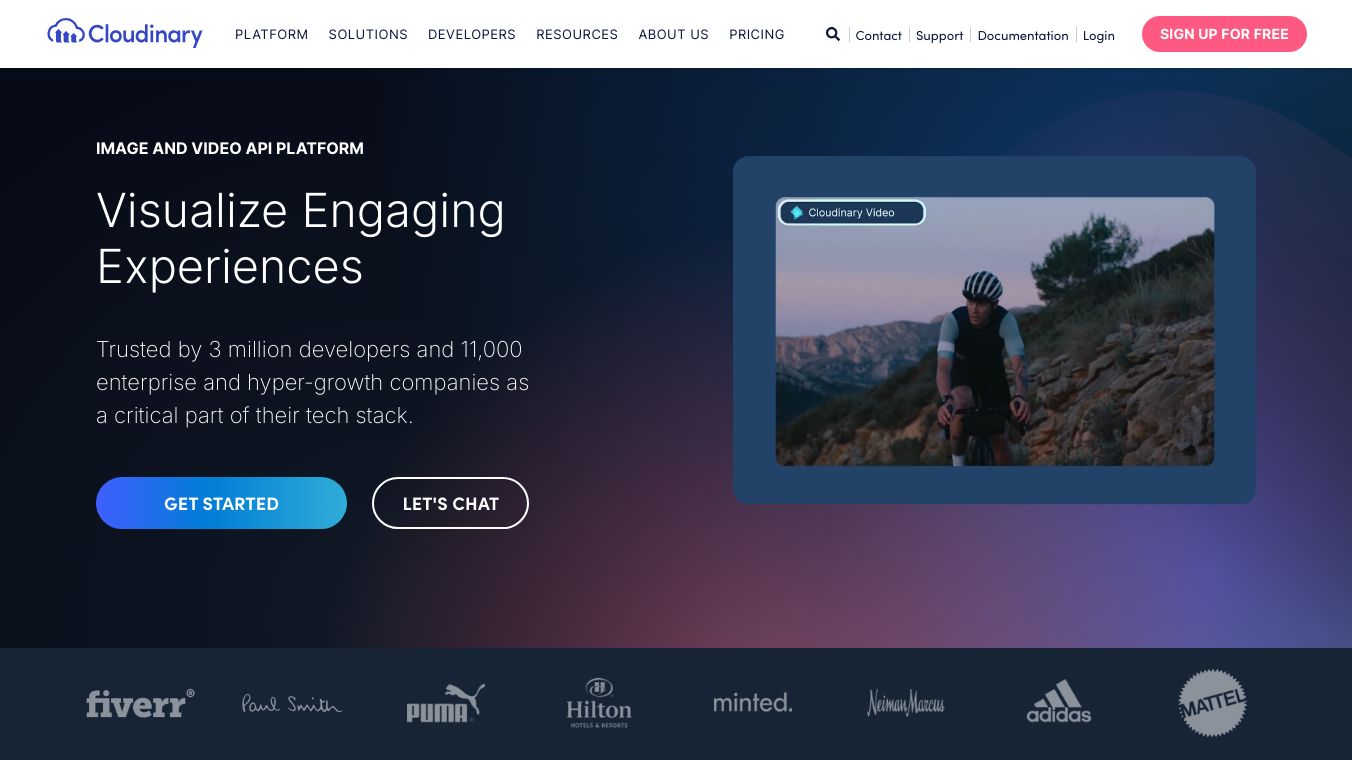Open the Developers menu
The image size is (1352, 760).
[472, 34]
